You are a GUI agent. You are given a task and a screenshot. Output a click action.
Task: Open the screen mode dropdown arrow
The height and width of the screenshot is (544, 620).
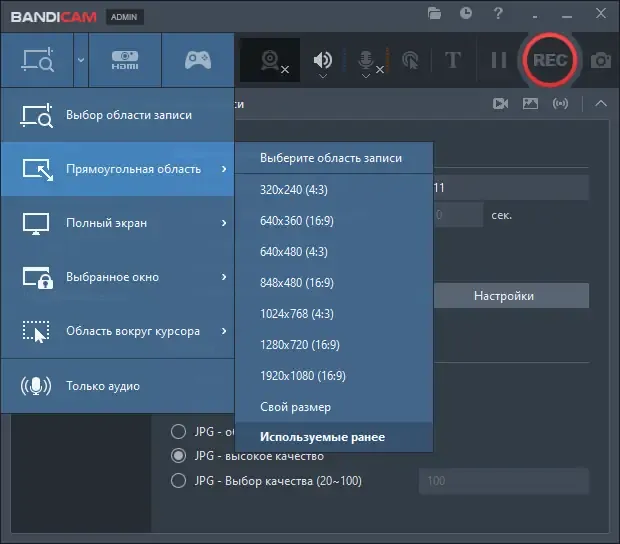80,60
